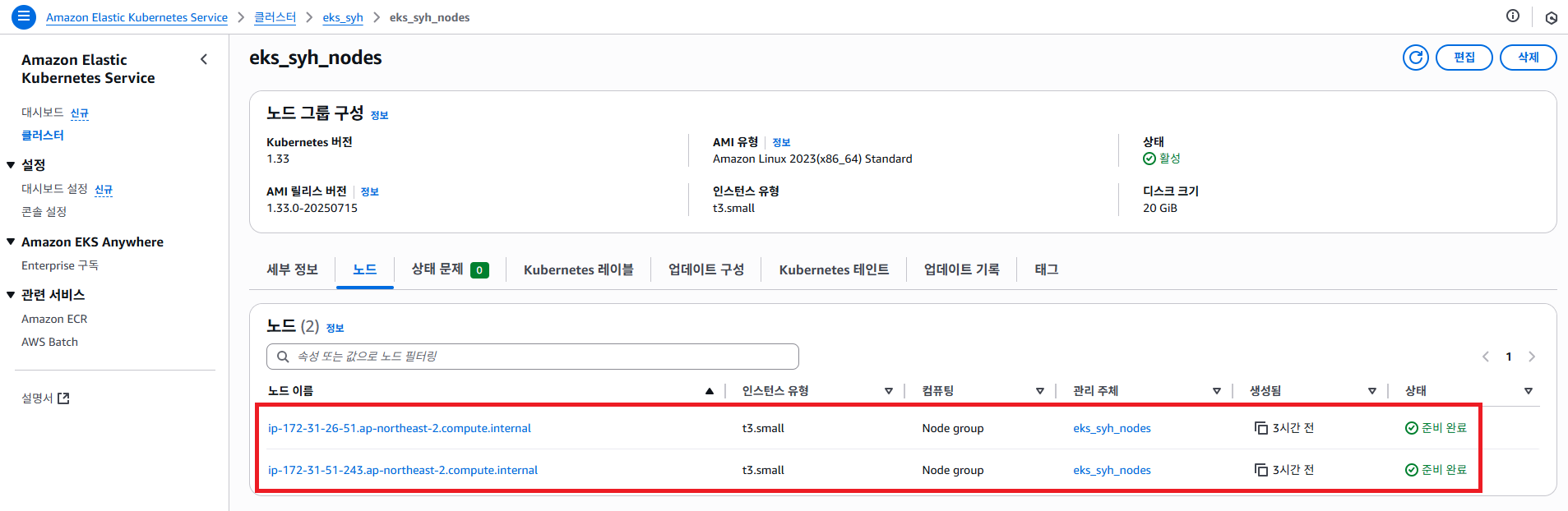Click the 활성 status check icon

coord(1149,159)
